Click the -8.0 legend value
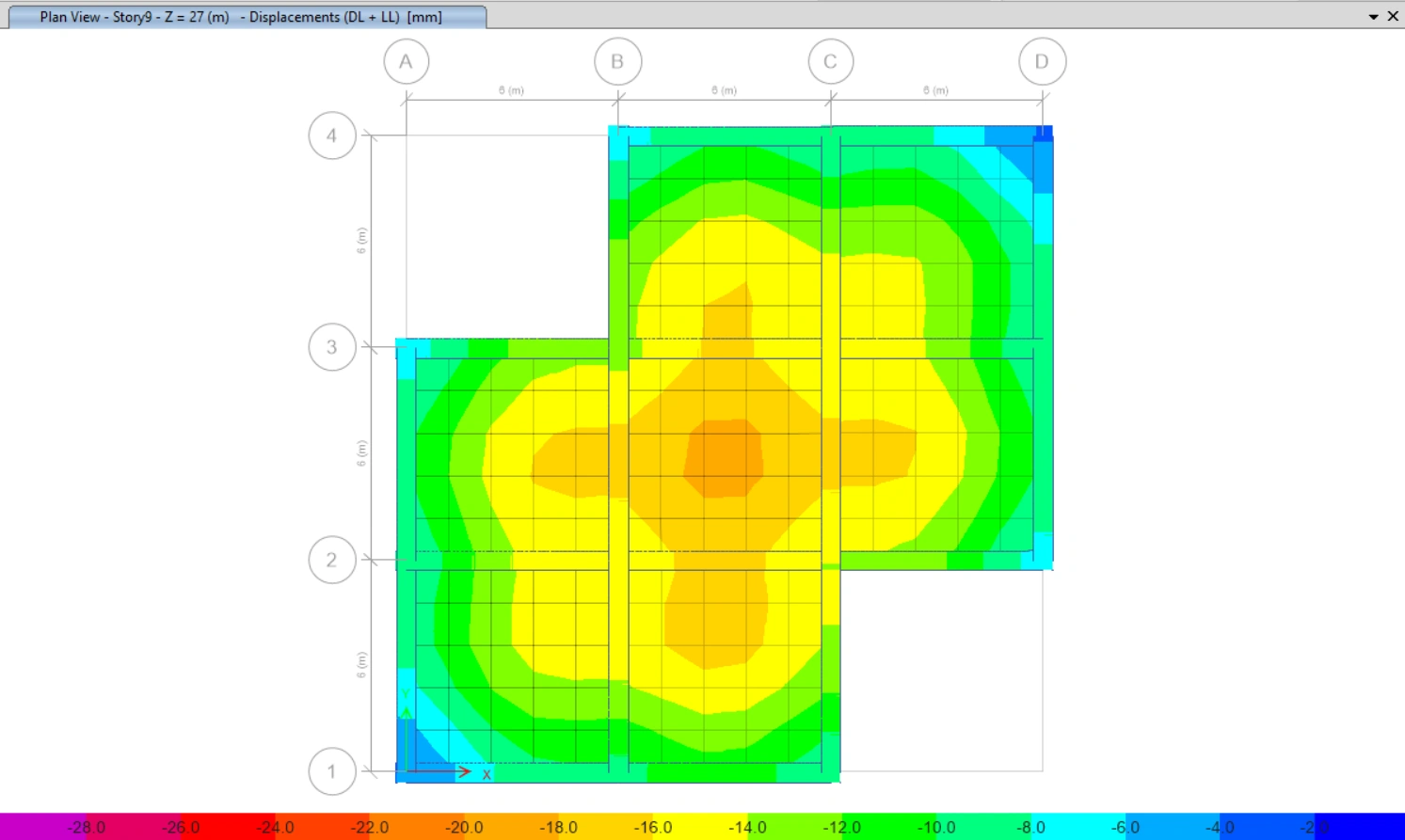 1031,828
